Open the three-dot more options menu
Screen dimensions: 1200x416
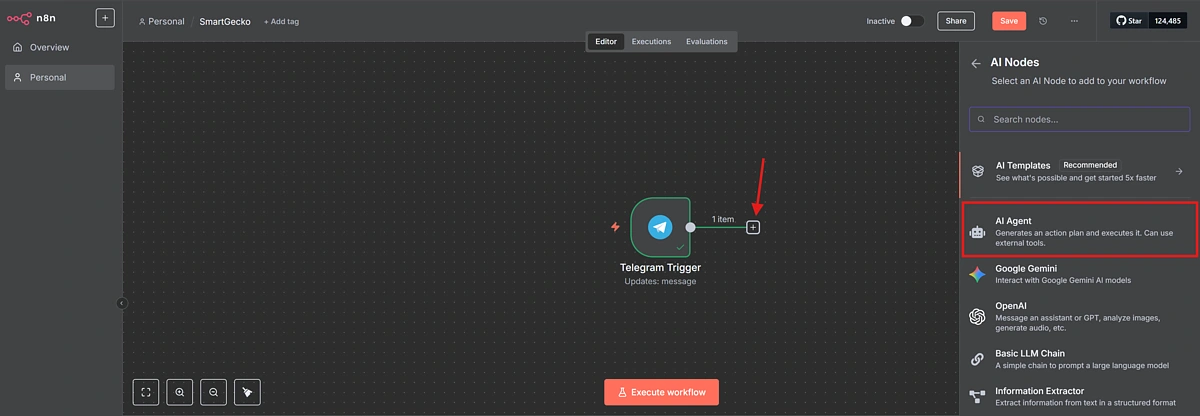pos(1074,21)
